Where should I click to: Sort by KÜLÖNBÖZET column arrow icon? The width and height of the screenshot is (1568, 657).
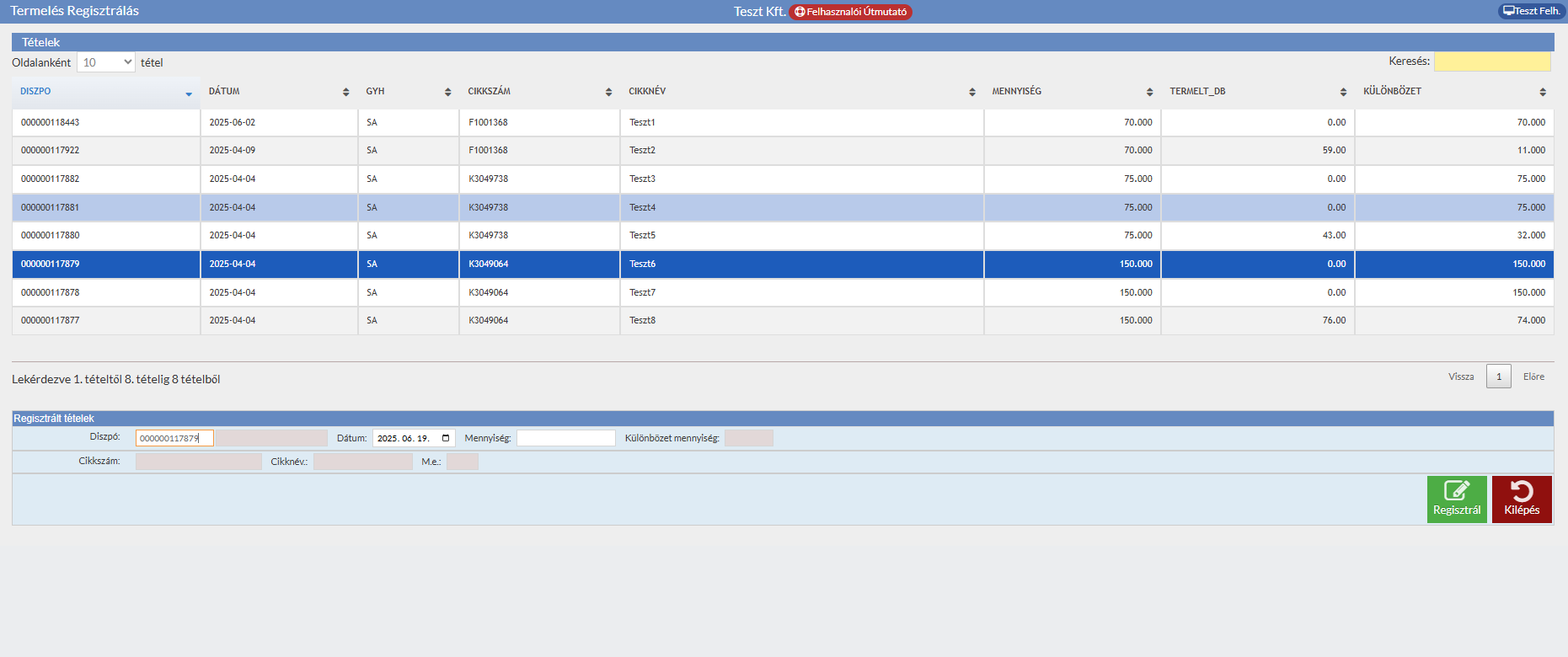tap(1542, 92)
